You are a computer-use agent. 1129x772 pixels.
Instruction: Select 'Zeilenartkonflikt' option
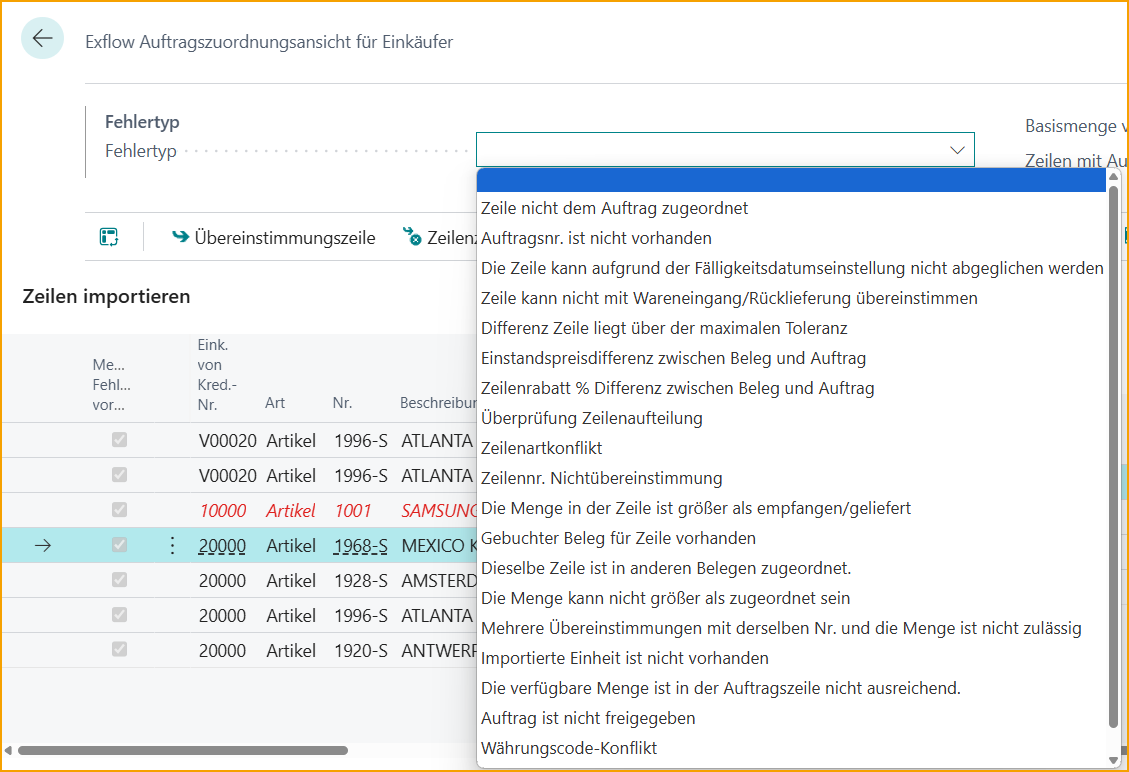541,448
